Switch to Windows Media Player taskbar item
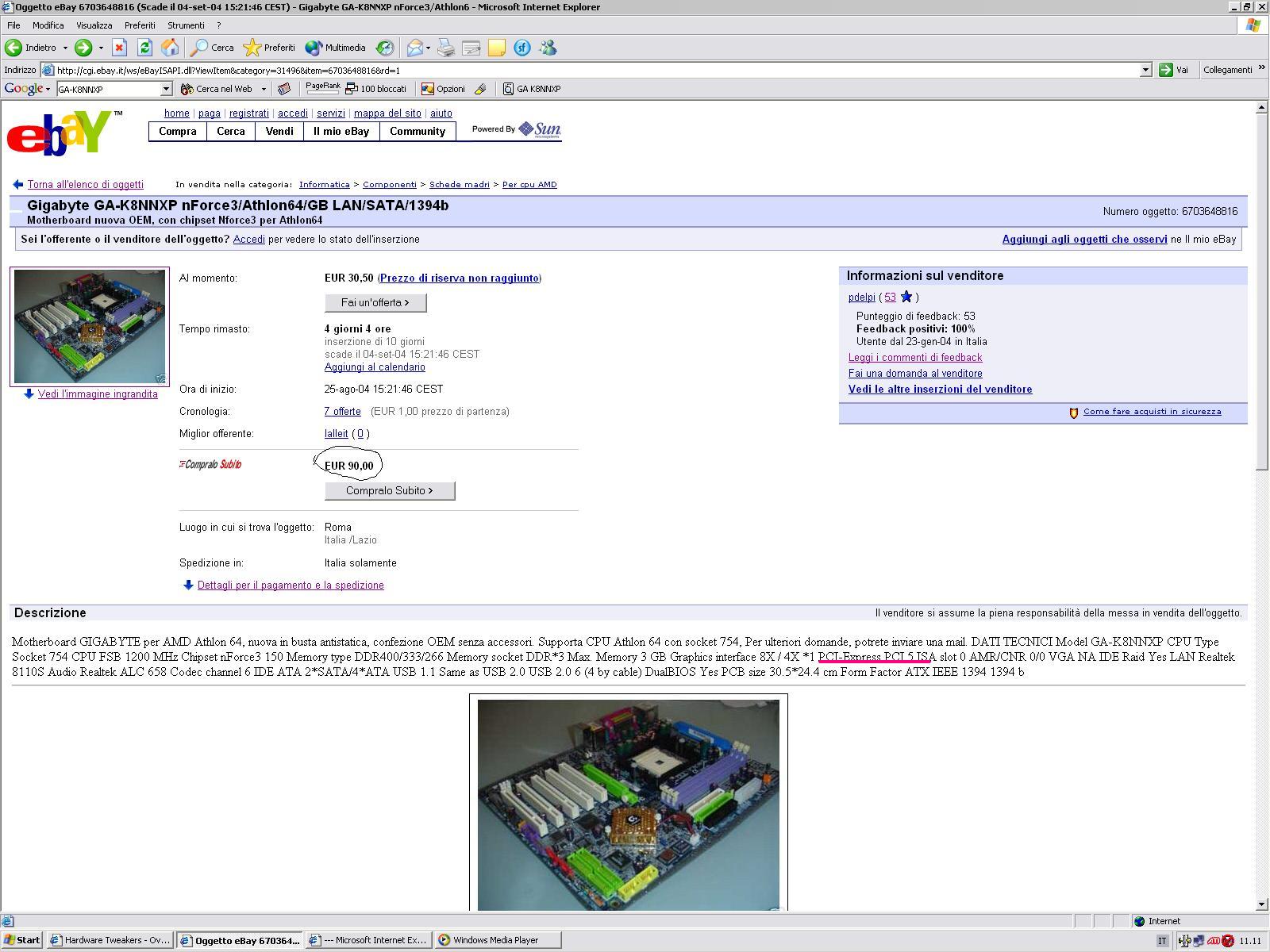The image size is (1270, 952). (x=498, y=940)
